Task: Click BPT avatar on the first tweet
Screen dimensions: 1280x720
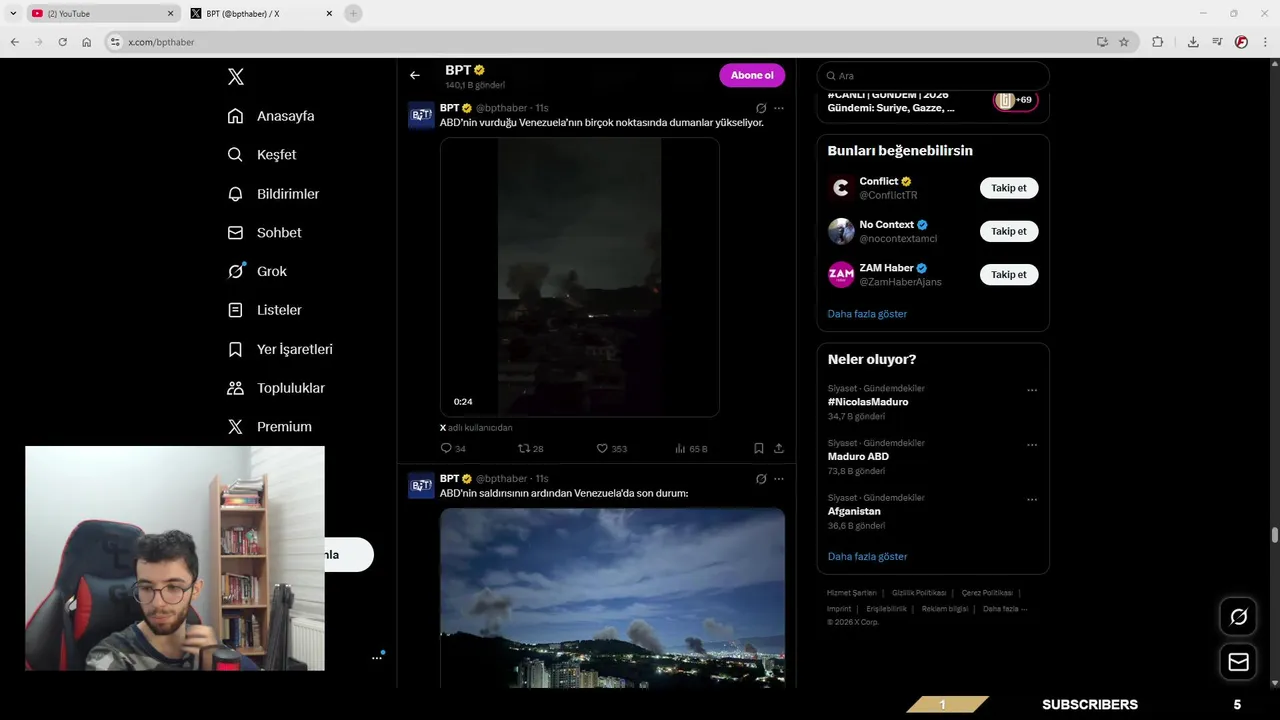Action: click(421, 115)
